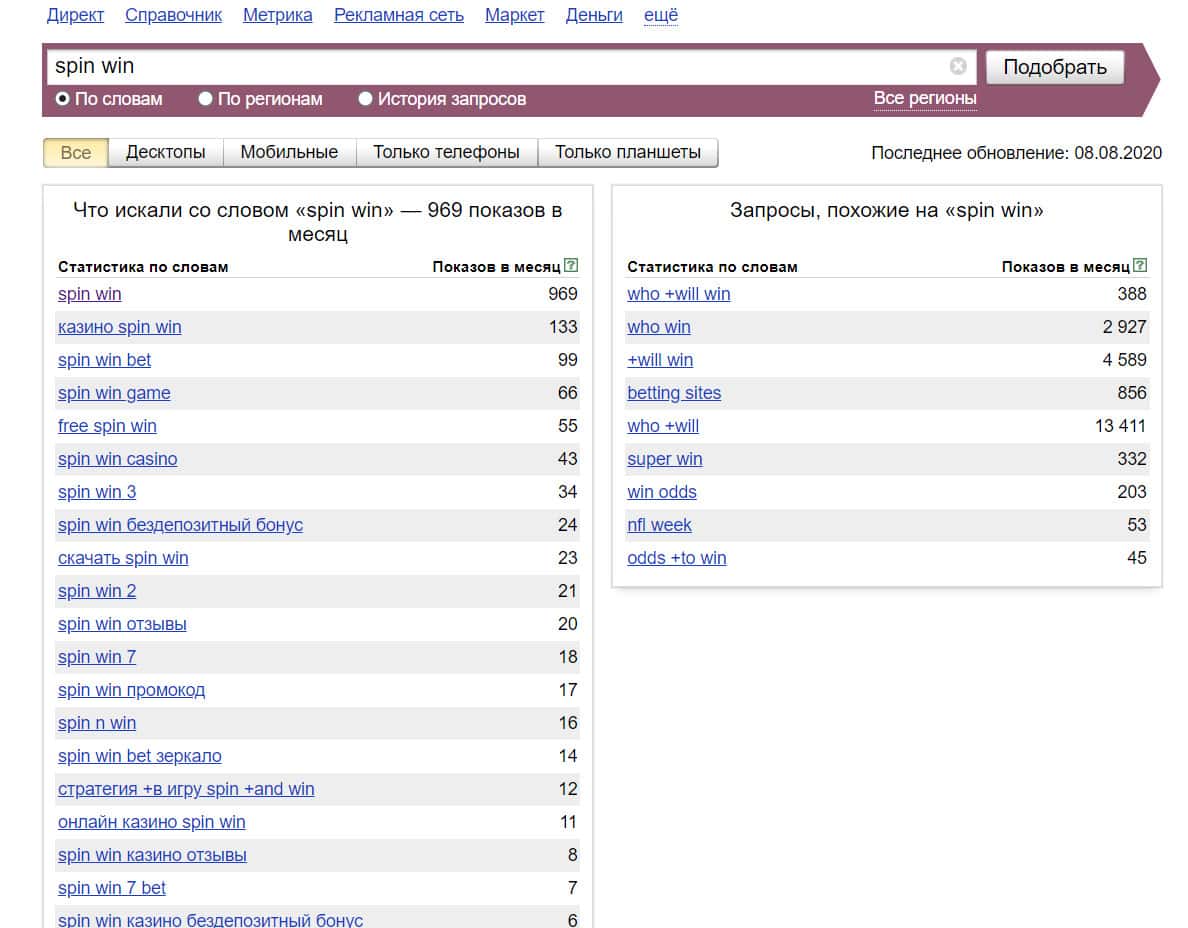Click help icon in right table header

[1140, 266]
